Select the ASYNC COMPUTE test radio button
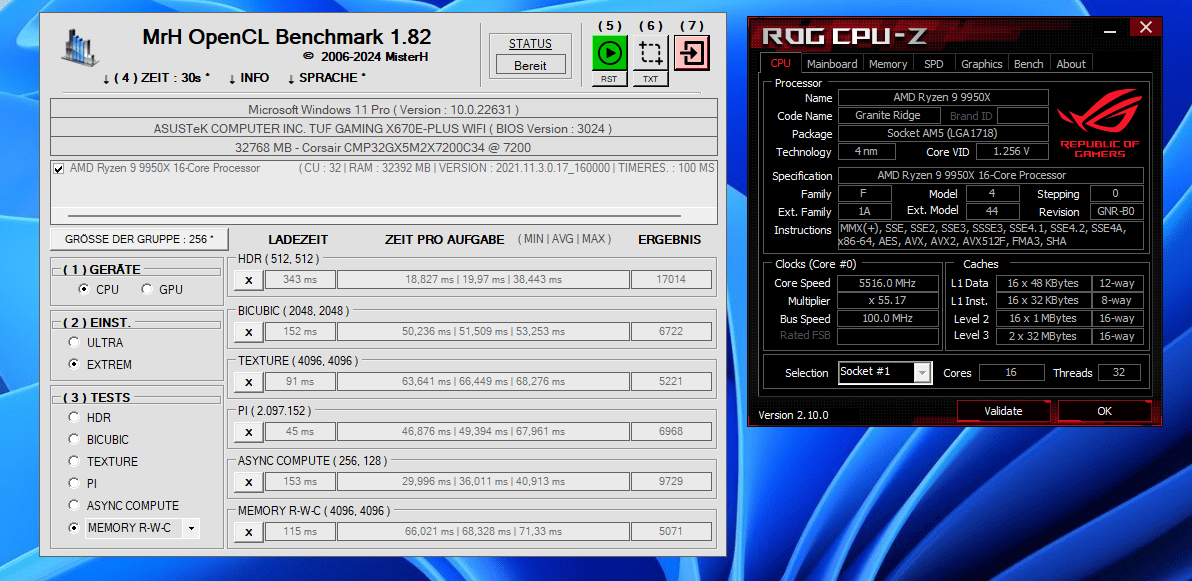1192x581 pixels. click(74, 505)
